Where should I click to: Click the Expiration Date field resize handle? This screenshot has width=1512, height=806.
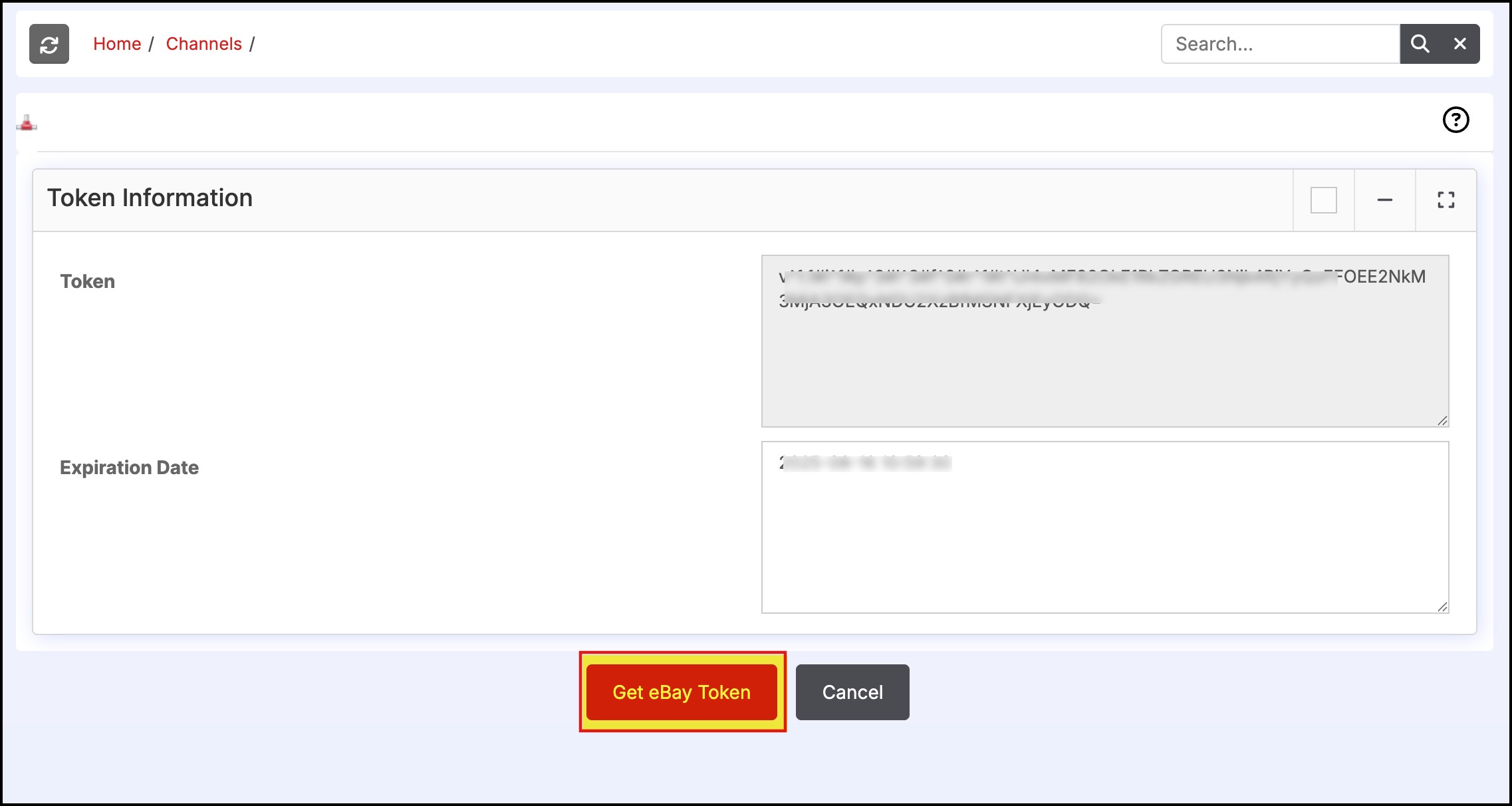(1442, 606)
